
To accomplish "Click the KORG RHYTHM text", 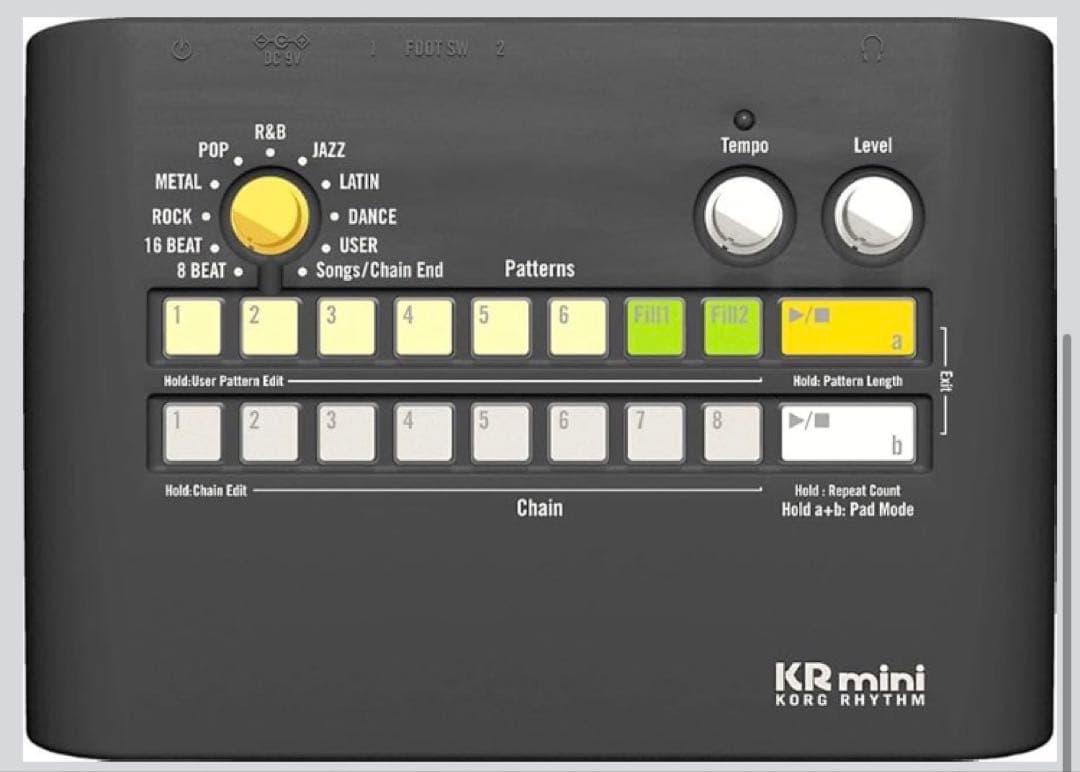I will (850, 700).
